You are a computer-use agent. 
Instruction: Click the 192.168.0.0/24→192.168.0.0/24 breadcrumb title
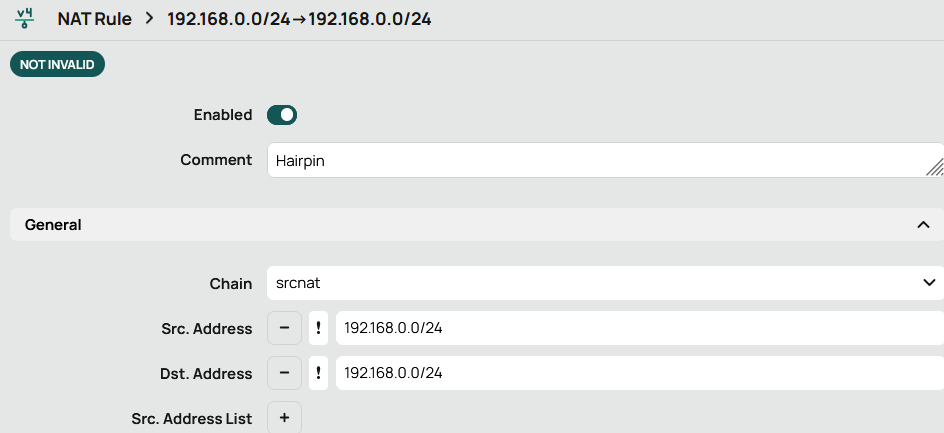point(299,19)
